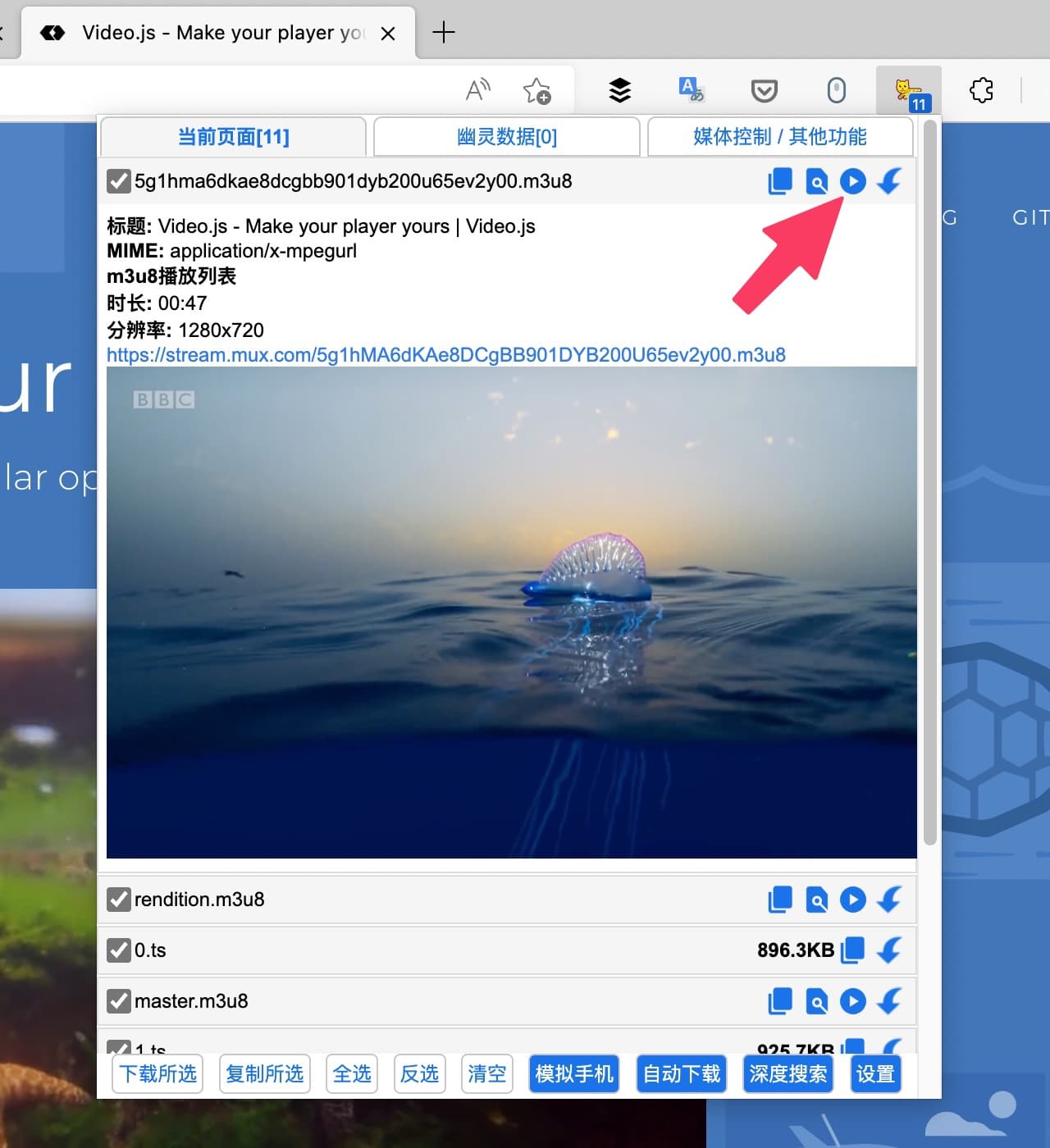Image resolution: width=1050 pixels, height=1148 pixels.
Task: Open the stream.mux.com m3u8 link
Action: (445, 355)
